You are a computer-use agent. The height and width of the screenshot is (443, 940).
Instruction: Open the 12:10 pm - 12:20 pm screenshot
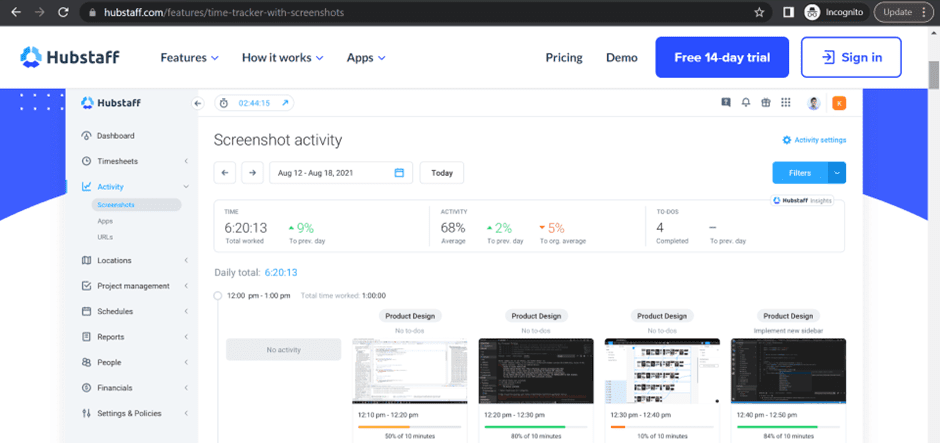click(x=409, y=371)
